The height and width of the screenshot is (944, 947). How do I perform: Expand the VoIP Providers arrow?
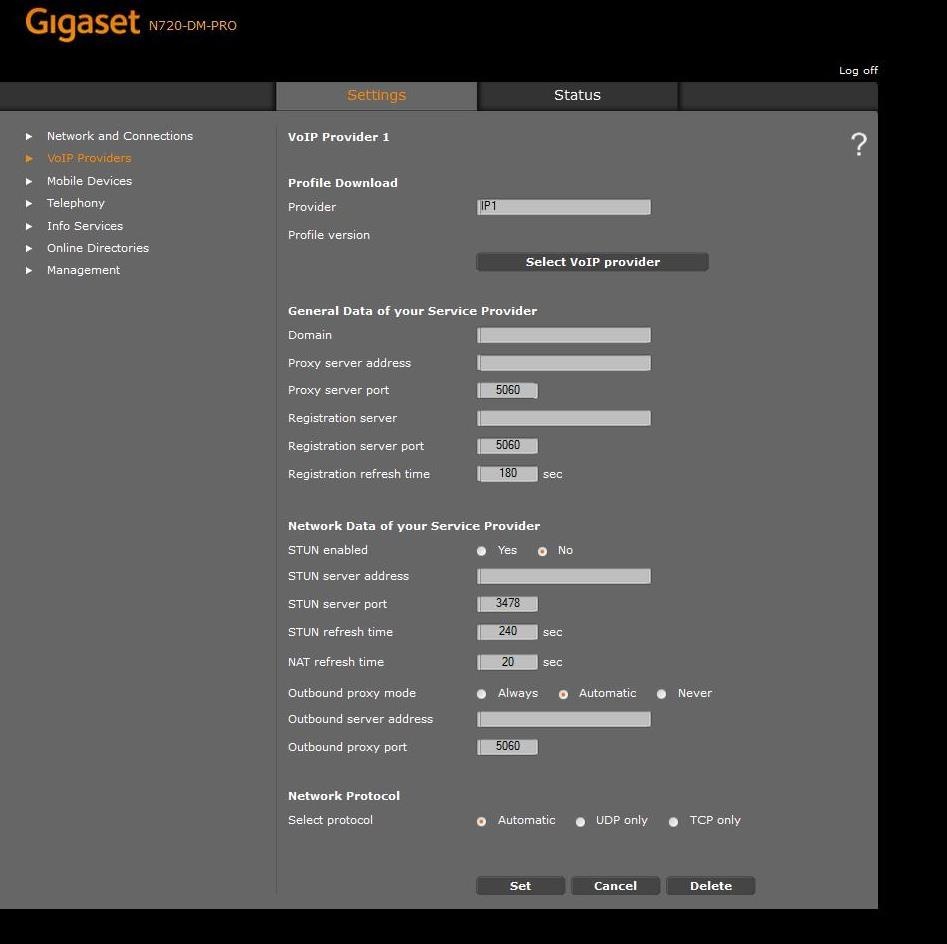click(28, 158)
